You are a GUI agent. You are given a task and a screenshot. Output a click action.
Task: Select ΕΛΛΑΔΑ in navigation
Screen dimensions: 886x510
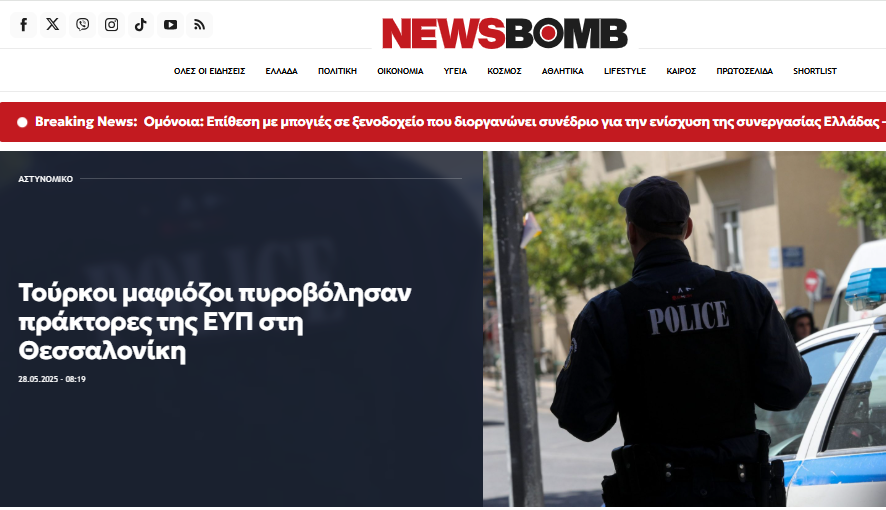point(281,71)
